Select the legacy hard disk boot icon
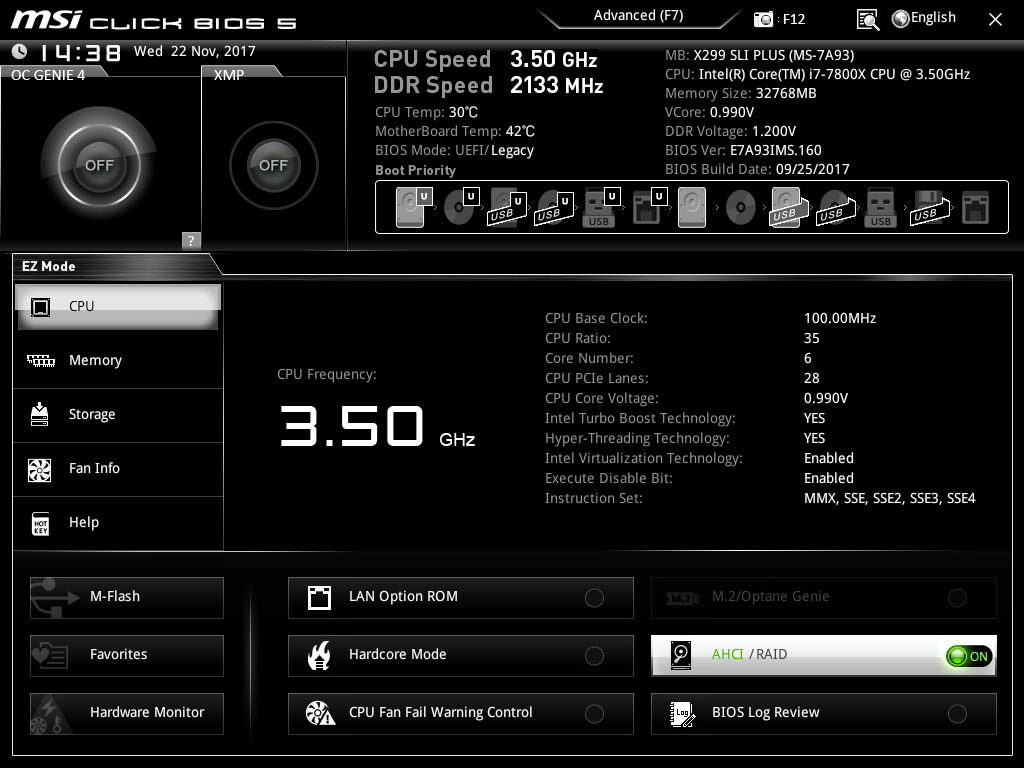Screen dimensions: 1024x768 click(692, 208)
